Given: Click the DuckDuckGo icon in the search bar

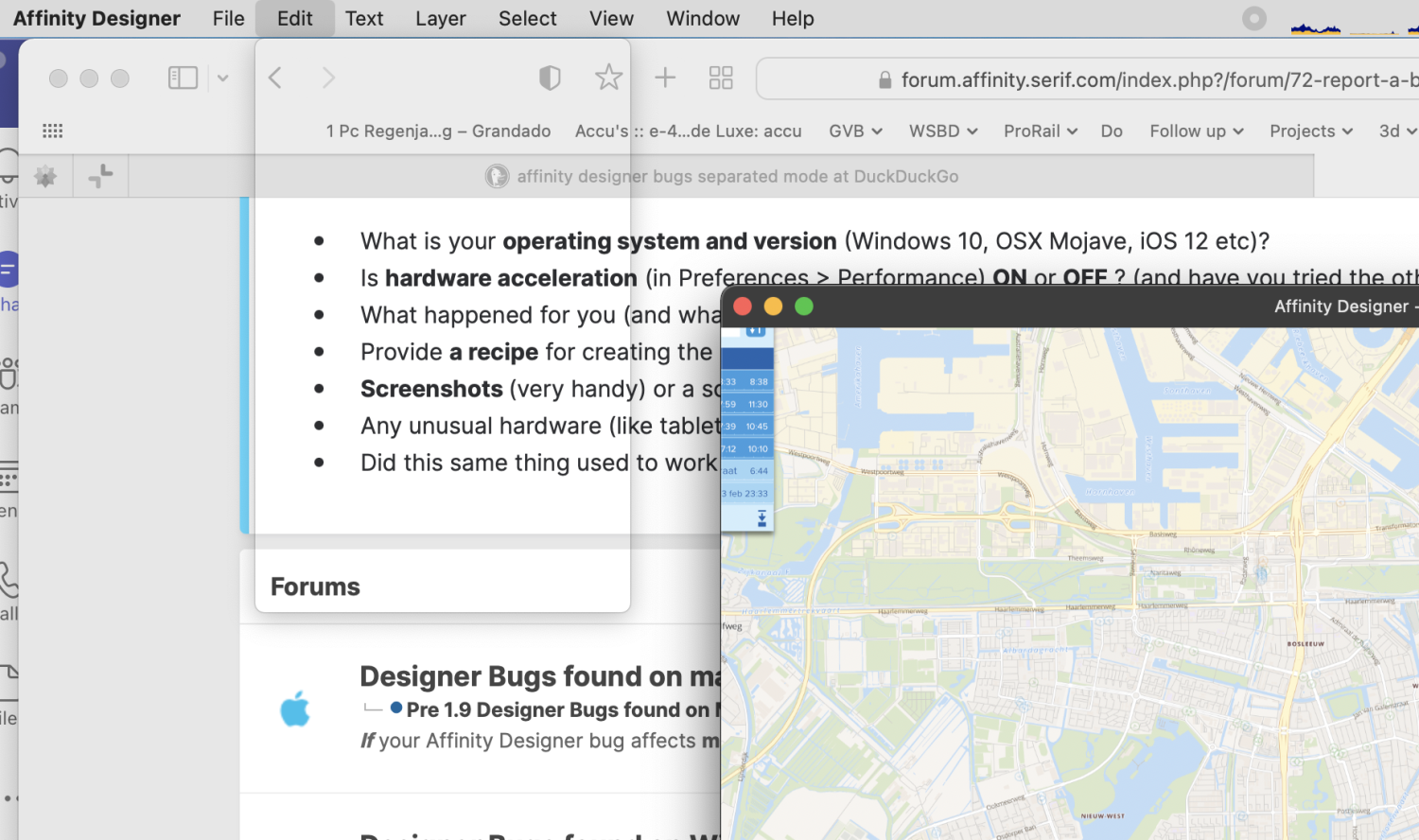Looking at the screenshot, I should point(497,176).
